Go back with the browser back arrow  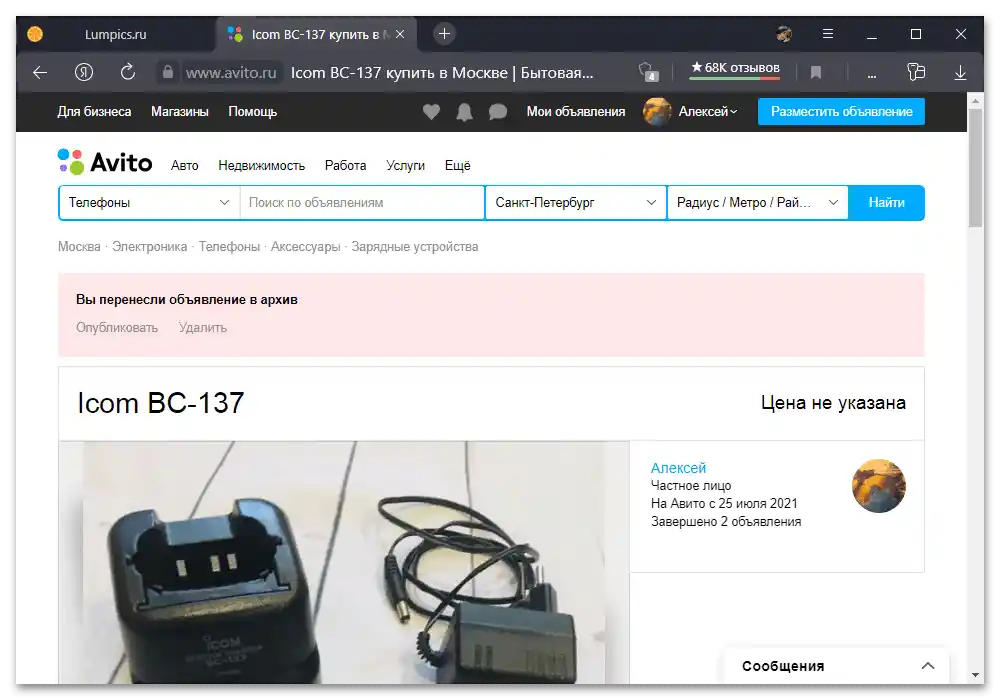40,73
